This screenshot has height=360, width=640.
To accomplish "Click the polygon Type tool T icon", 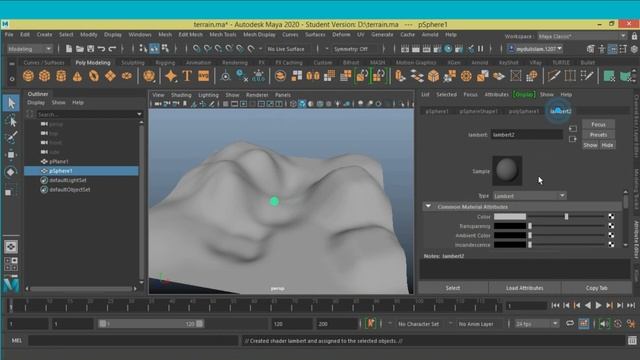I will tap(187, 76).
